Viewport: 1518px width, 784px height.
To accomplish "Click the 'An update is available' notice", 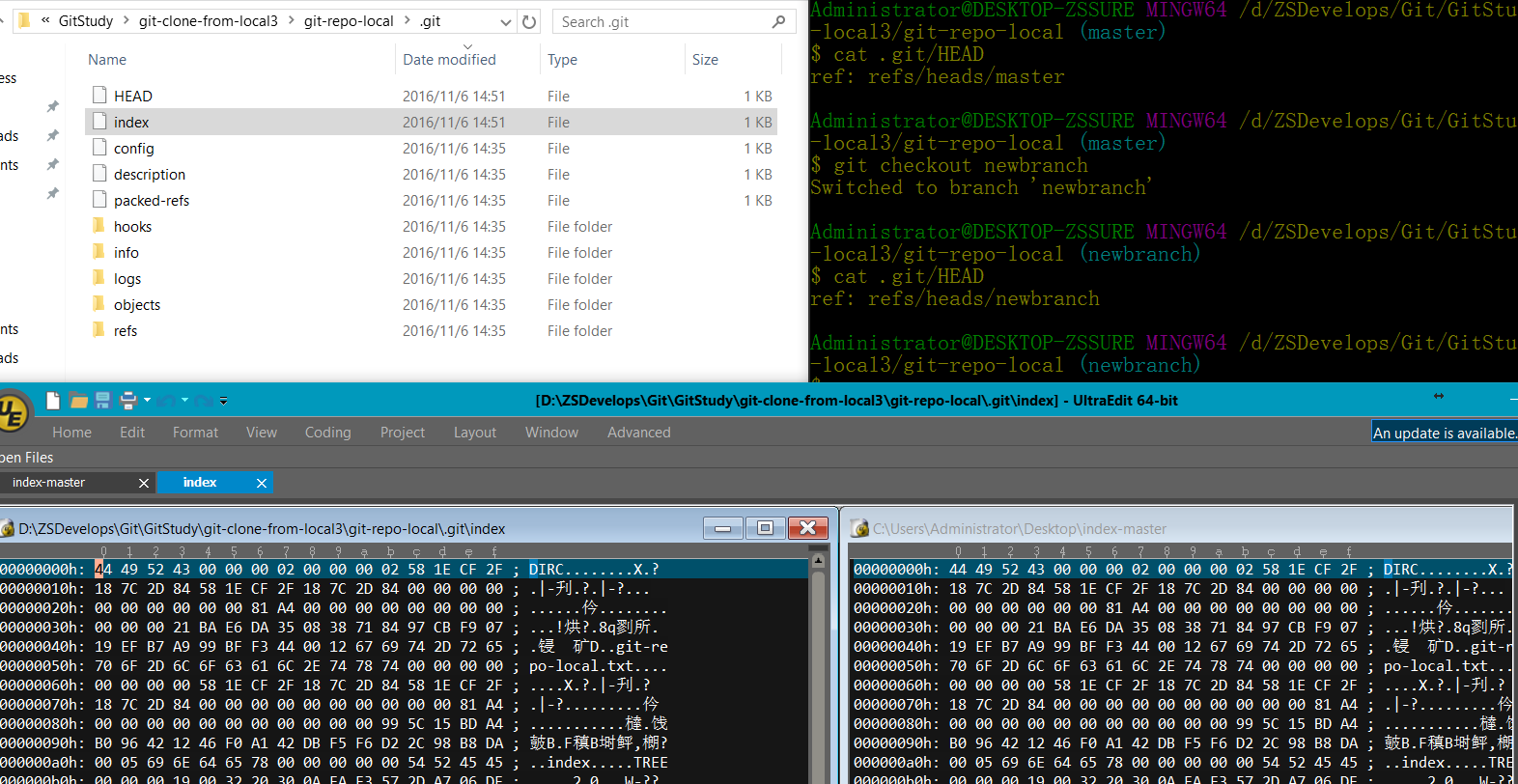I will pyautogui.click(x=1445, y=433).
